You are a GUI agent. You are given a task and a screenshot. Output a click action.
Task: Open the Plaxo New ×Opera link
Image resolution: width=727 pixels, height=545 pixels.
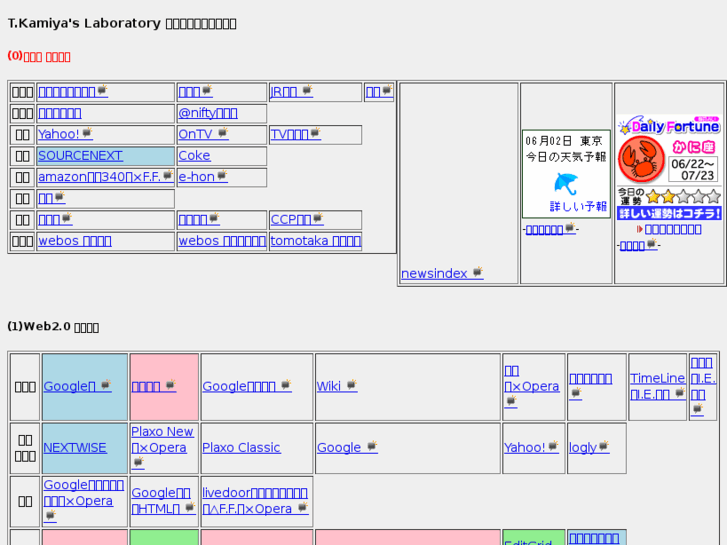(x=162, y=448)
